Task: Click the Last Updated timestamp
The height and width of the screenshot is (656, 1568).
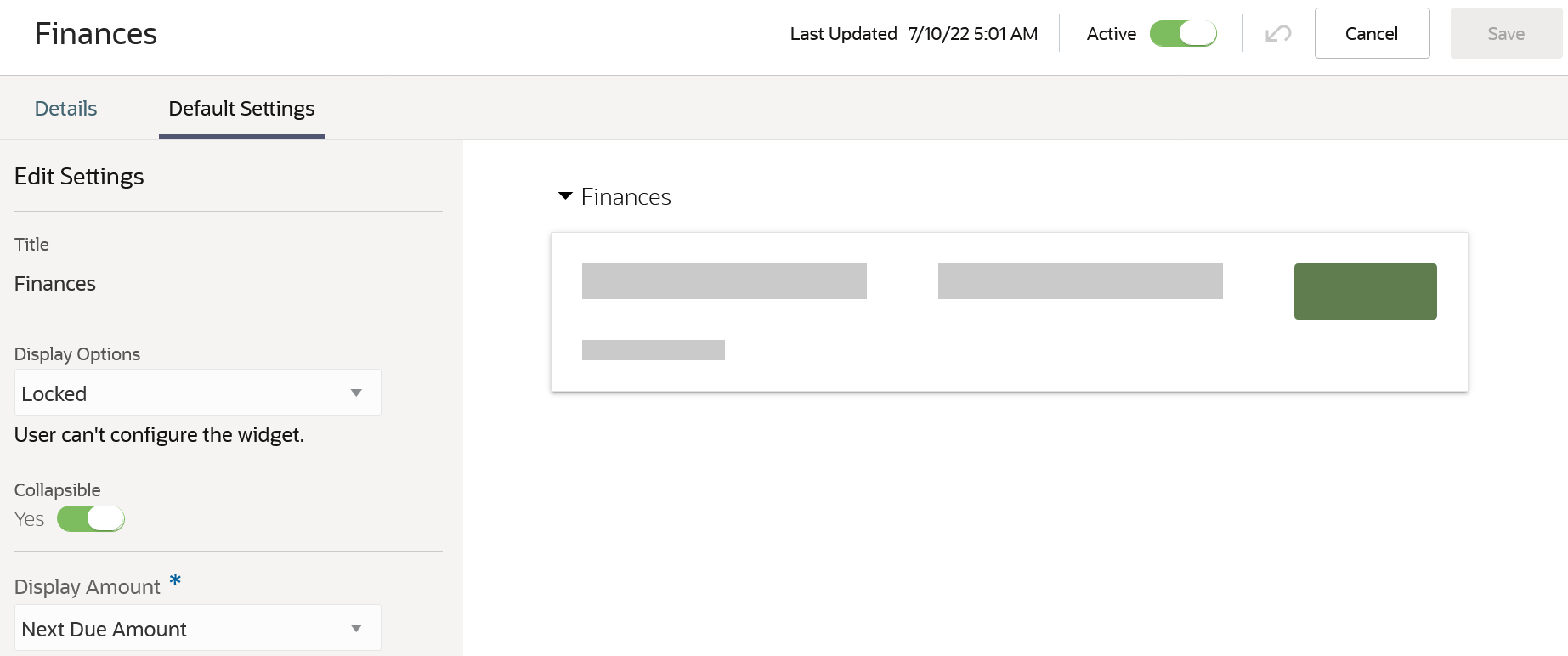Action: (x=972, y=34)
